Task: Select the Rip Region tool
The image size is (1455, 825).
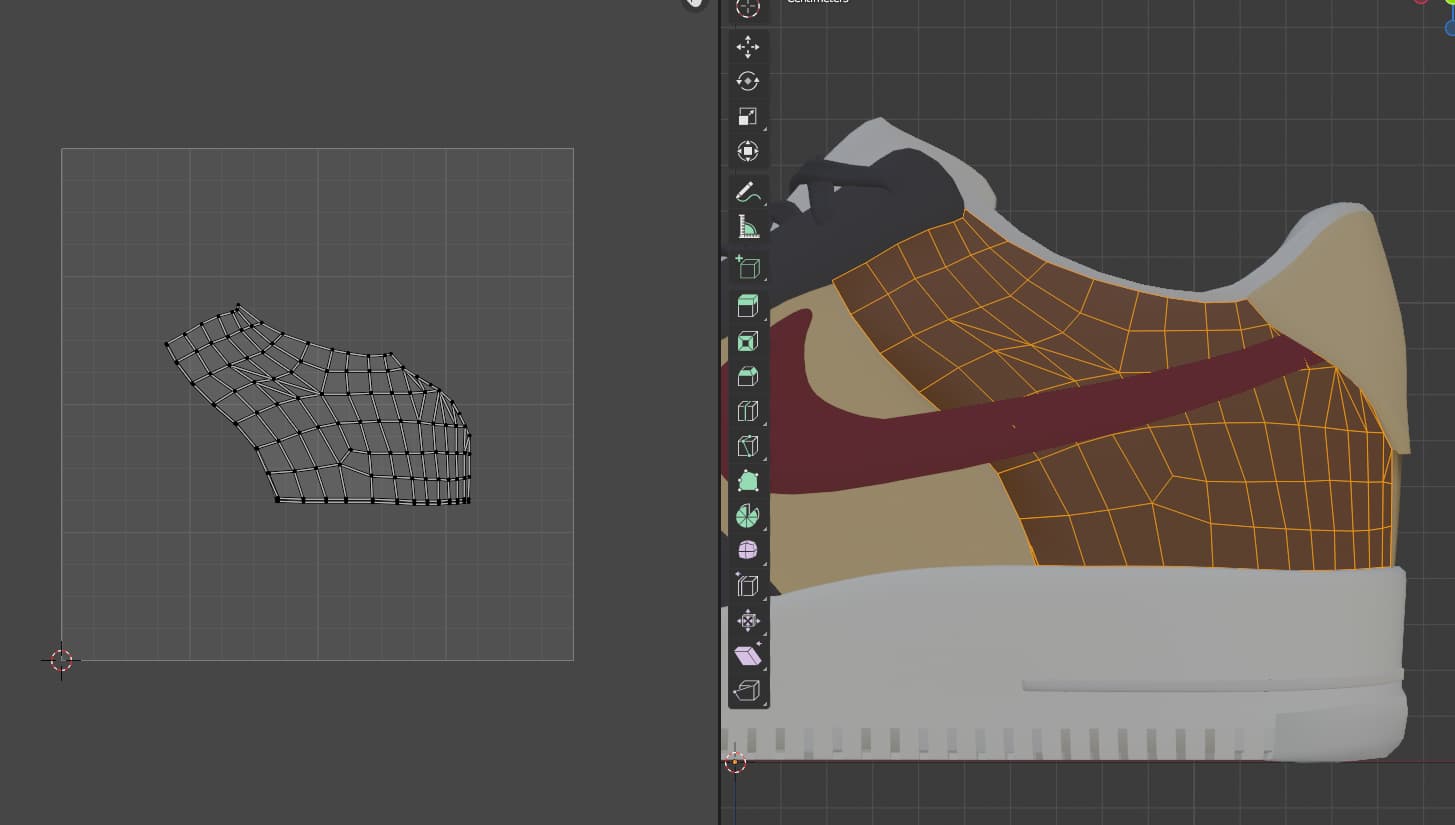Action: pos(748,691)
